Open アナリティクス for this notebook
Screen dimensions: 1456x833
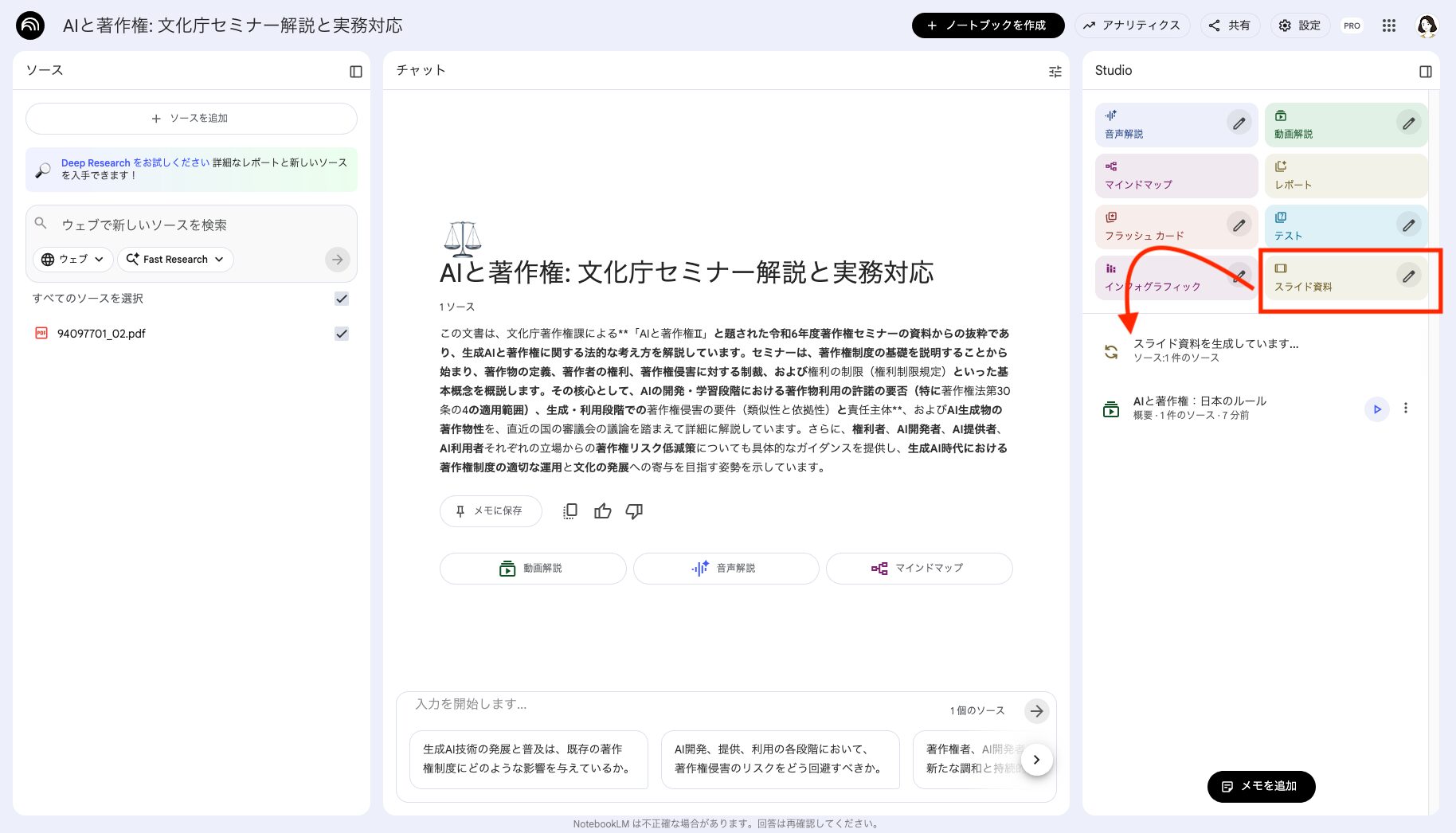click(1132, 25)
